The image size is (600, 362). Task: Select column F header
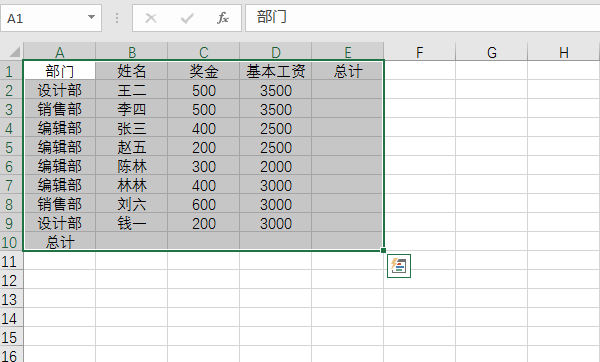(x=419, y=51)
